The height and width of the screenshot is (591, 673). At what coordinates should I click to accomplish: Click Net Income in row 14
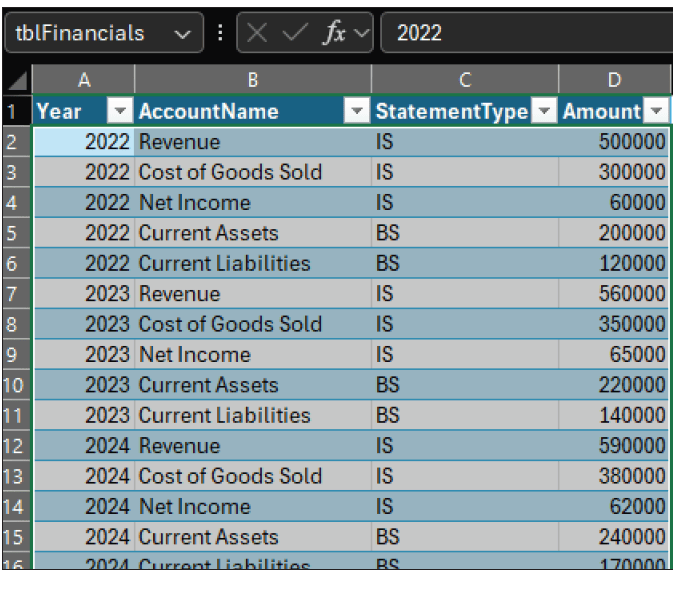253,506
